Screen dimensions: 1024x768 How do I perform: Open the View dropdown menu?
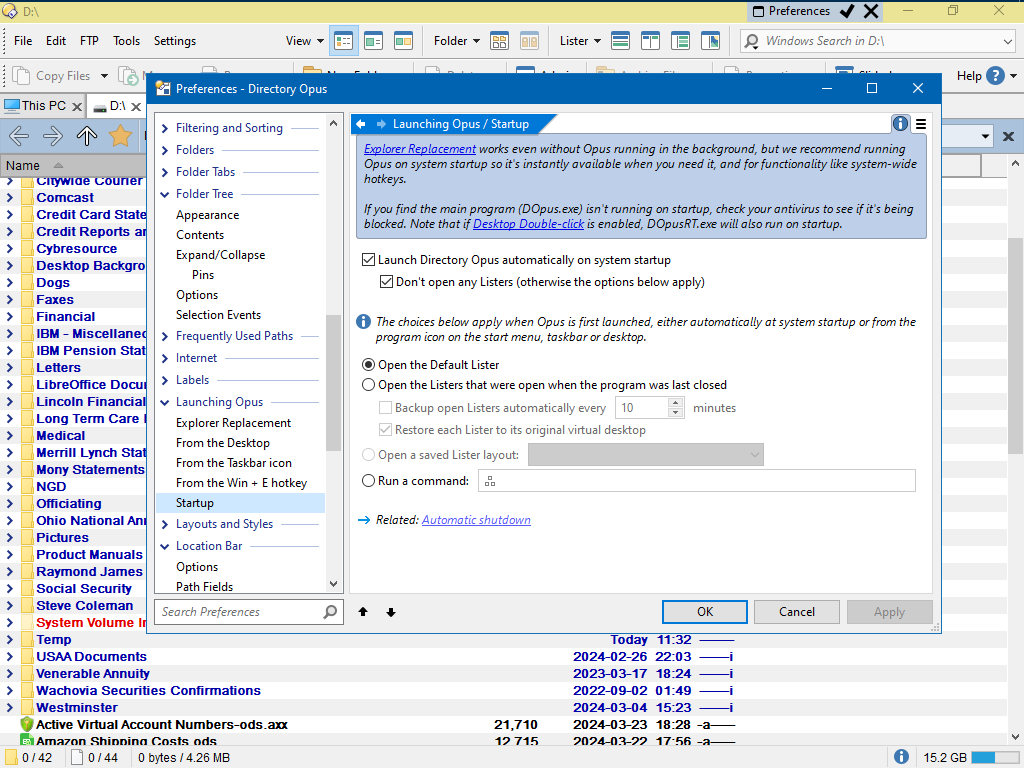[304, 41]
